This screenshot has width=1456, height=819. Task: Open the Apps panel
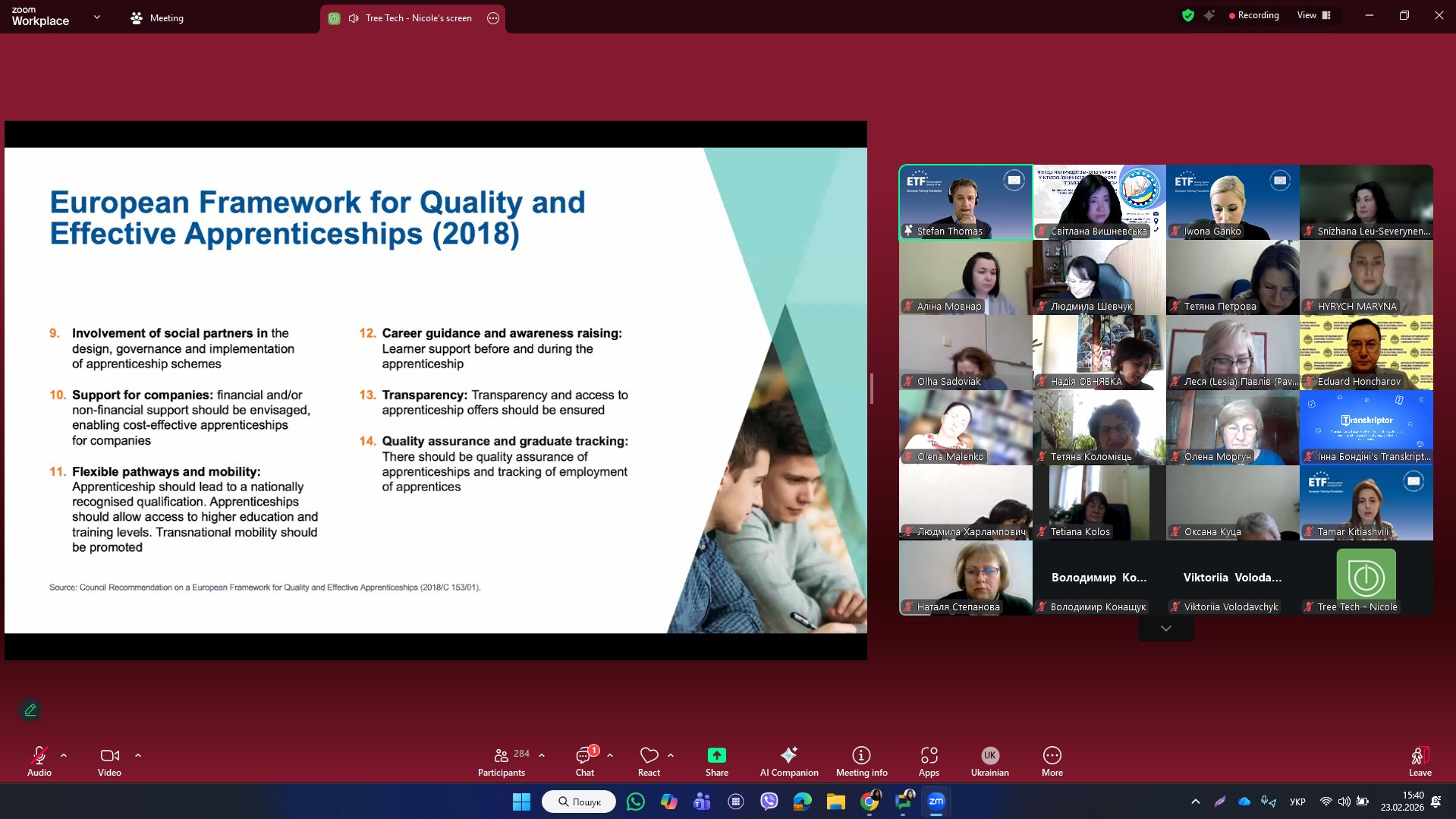click(x=929, y=761)
